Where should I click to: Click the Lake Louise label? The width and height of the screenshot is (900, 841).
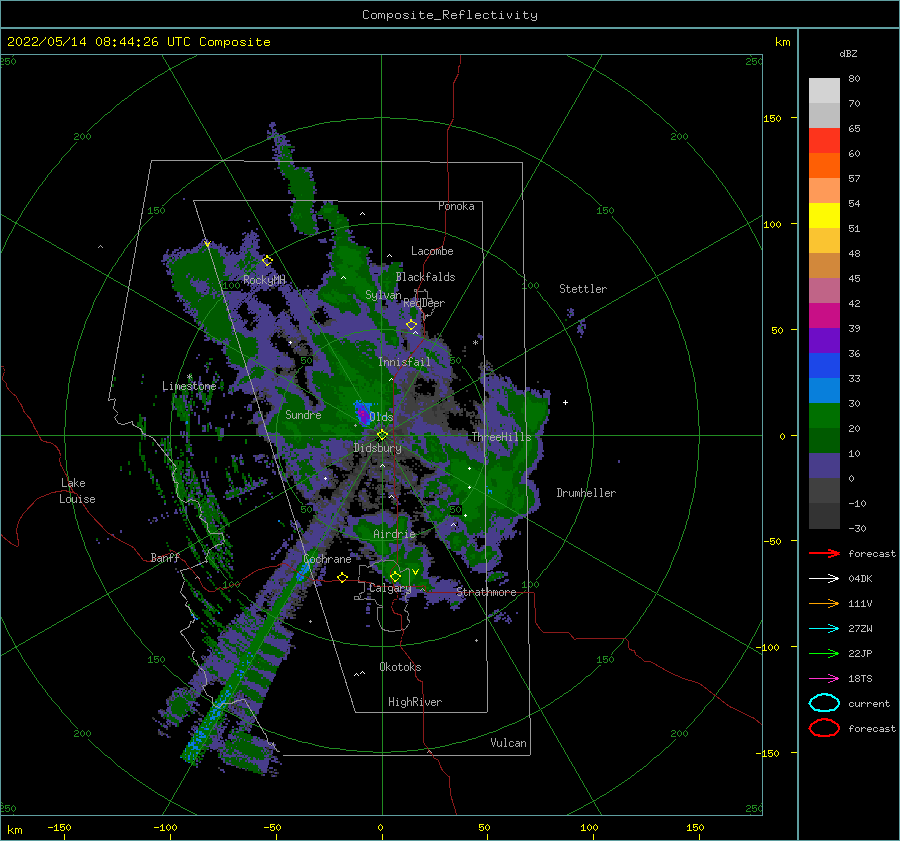coord(77,491)
